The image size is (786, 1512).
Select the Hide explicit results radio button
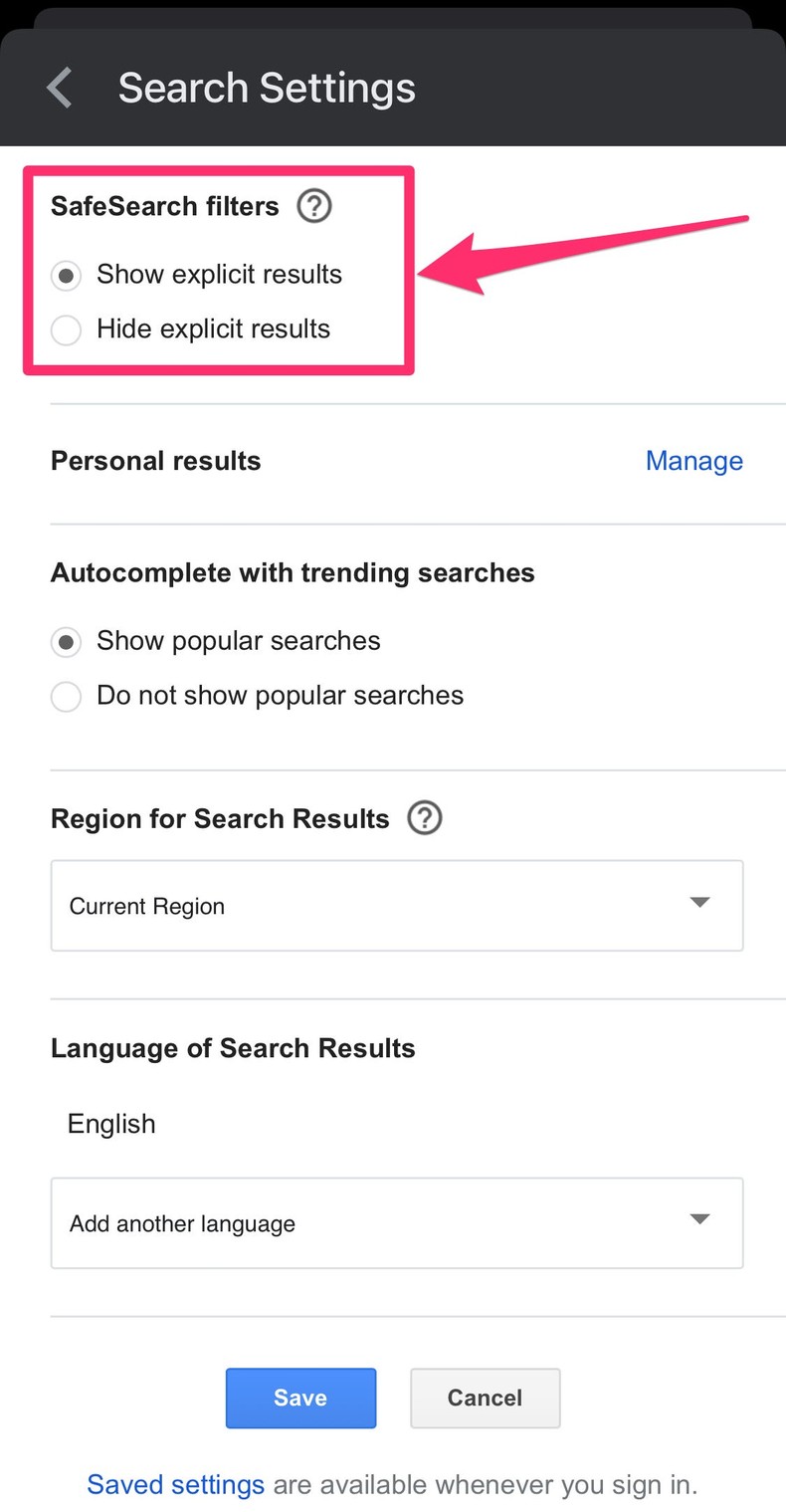click(x=66, y=329)
